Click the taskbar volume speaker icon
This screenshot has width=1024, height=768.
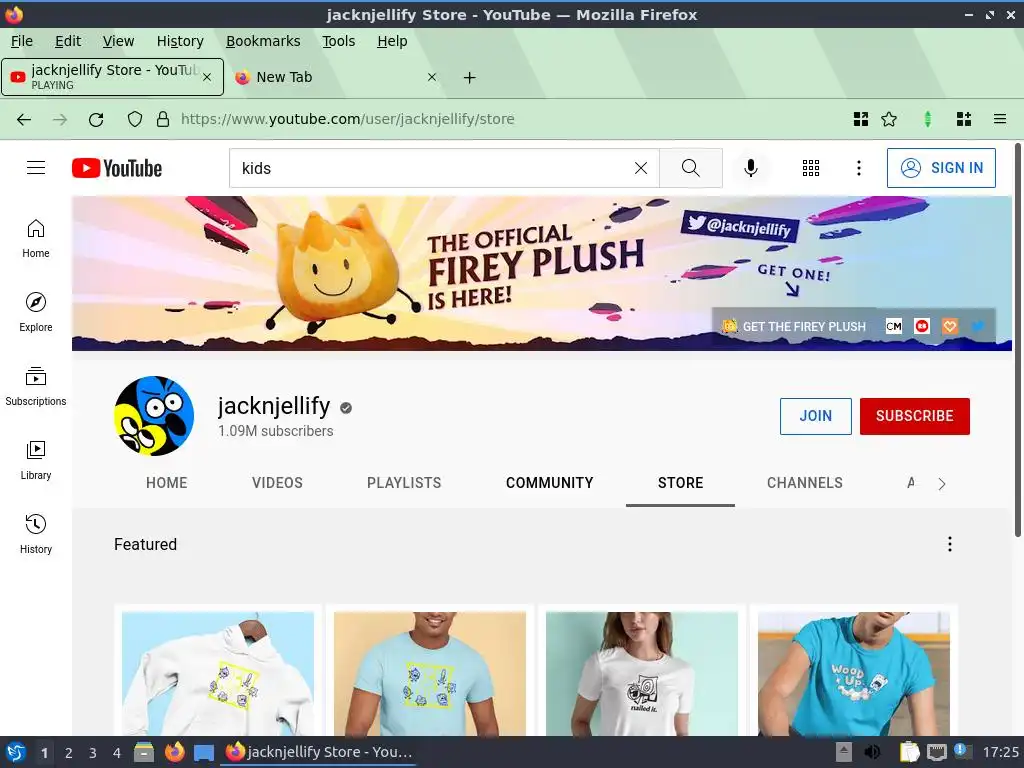click(x=872, y=752)
